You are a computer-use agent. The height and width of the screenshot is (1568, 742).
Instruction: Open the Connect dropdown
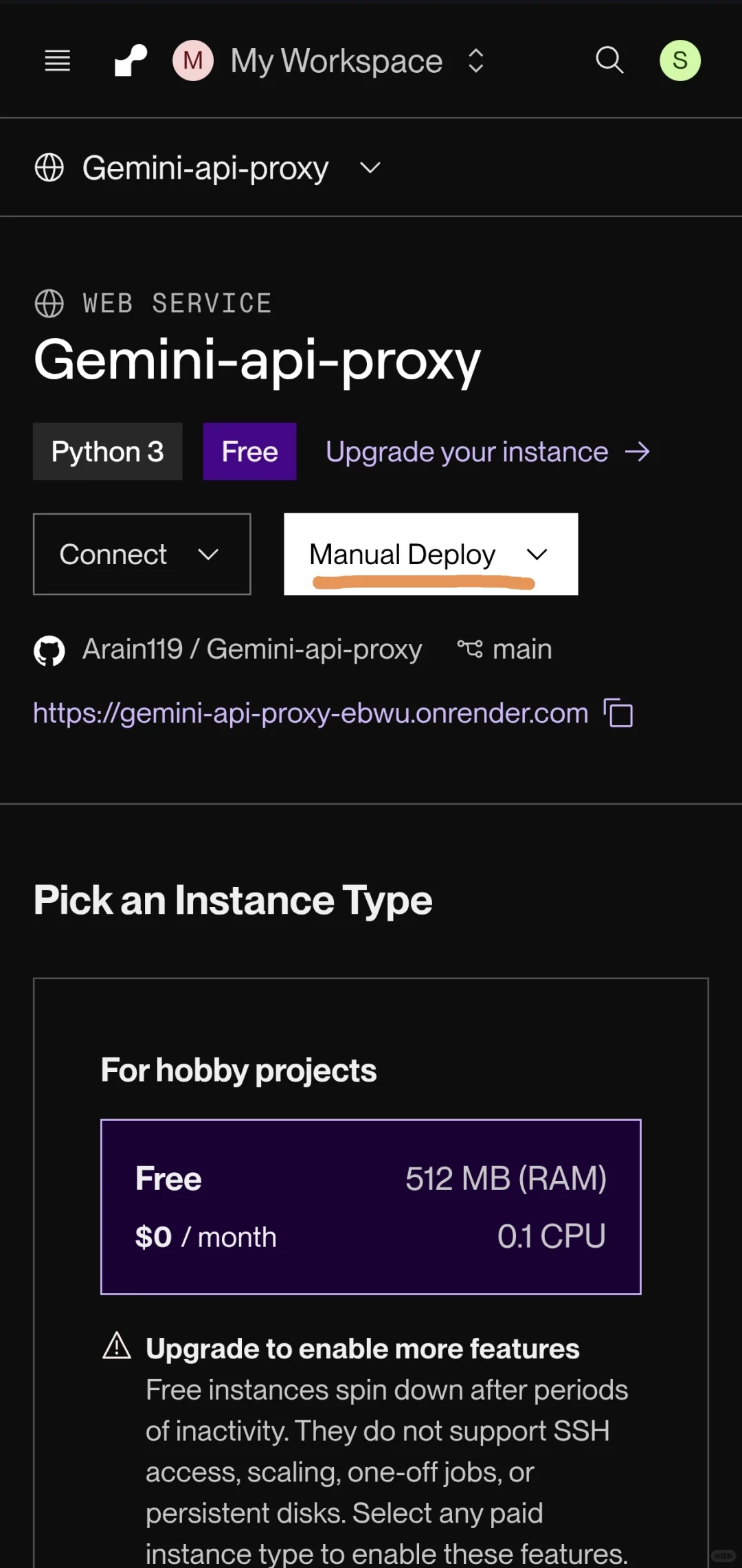point(142,555)
